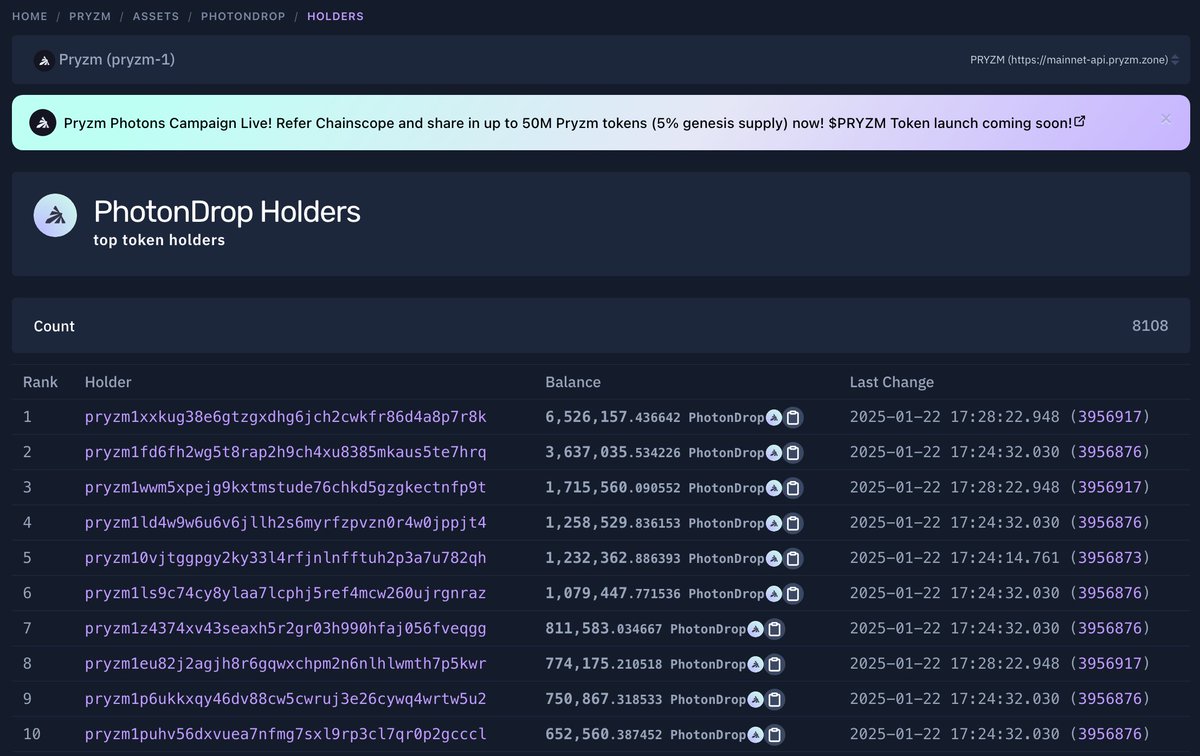This screenshot has width=1200, height=756.
Task: Copy balance of 652,560.387452 PhotonDrop
Action: tap(775, 734)
